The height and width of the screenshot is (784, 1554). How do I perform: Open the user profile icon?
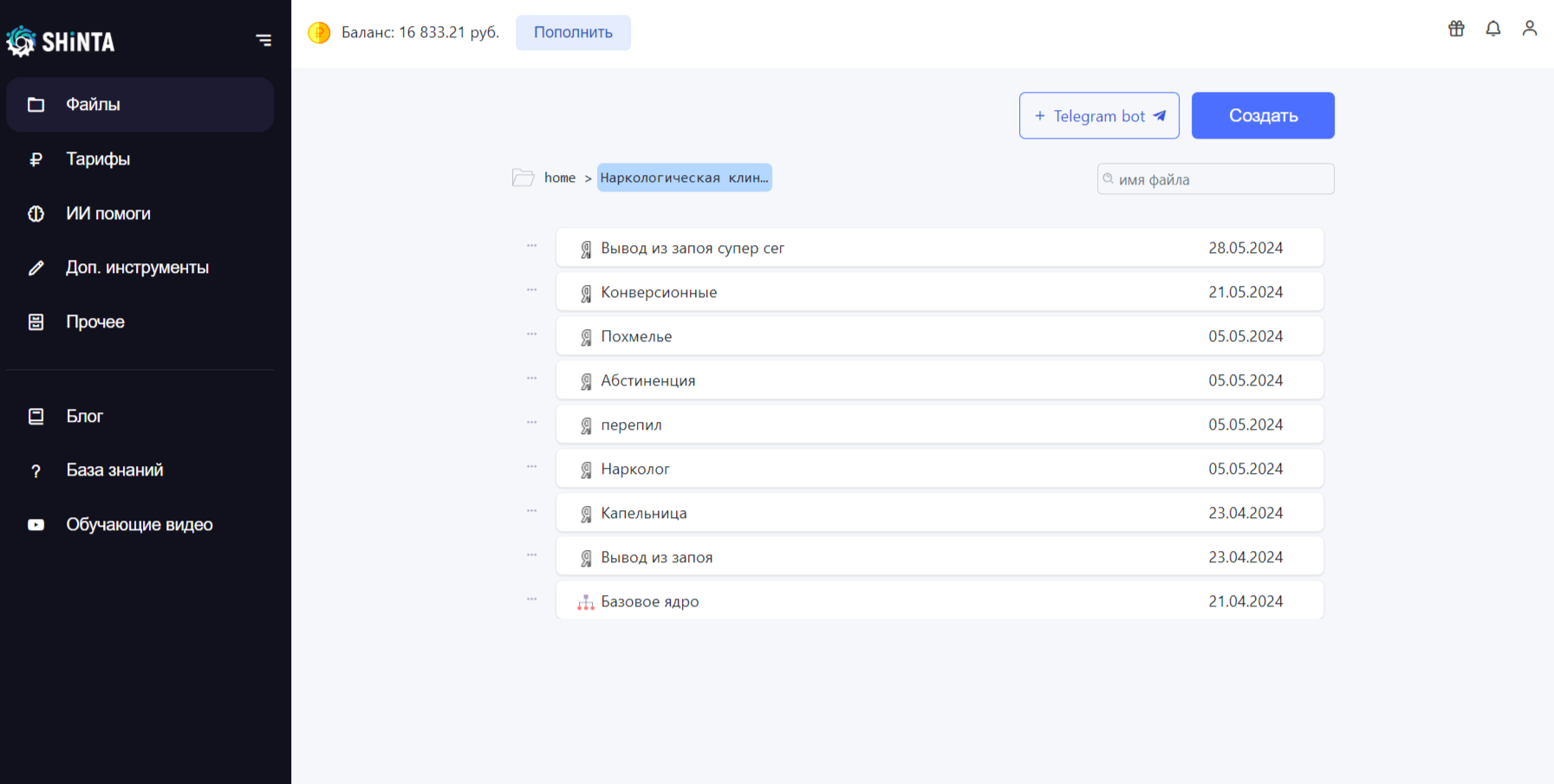click(1529, 29)
